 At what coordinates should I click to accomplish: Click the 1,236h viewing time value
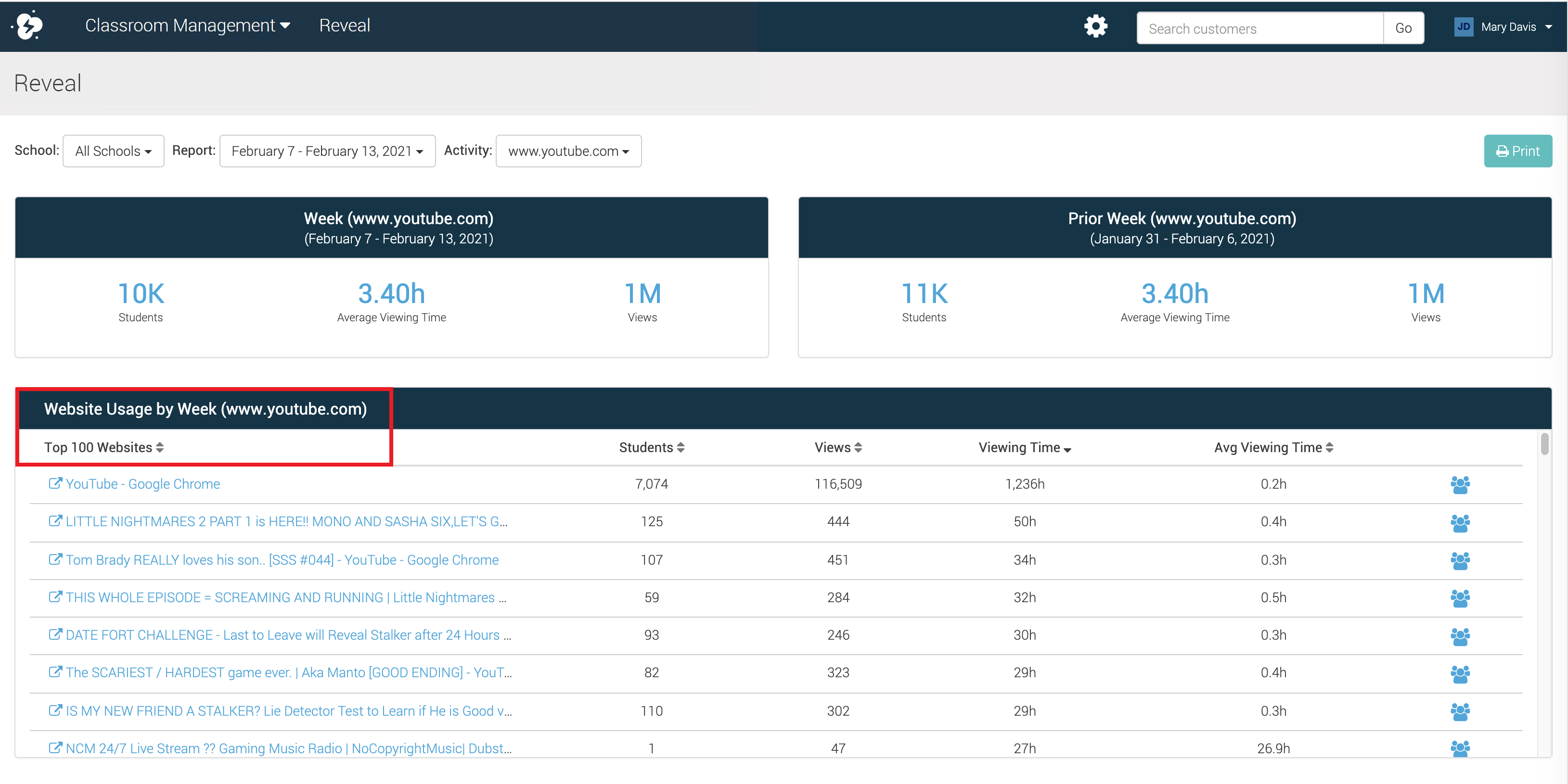click(1025, 484)
